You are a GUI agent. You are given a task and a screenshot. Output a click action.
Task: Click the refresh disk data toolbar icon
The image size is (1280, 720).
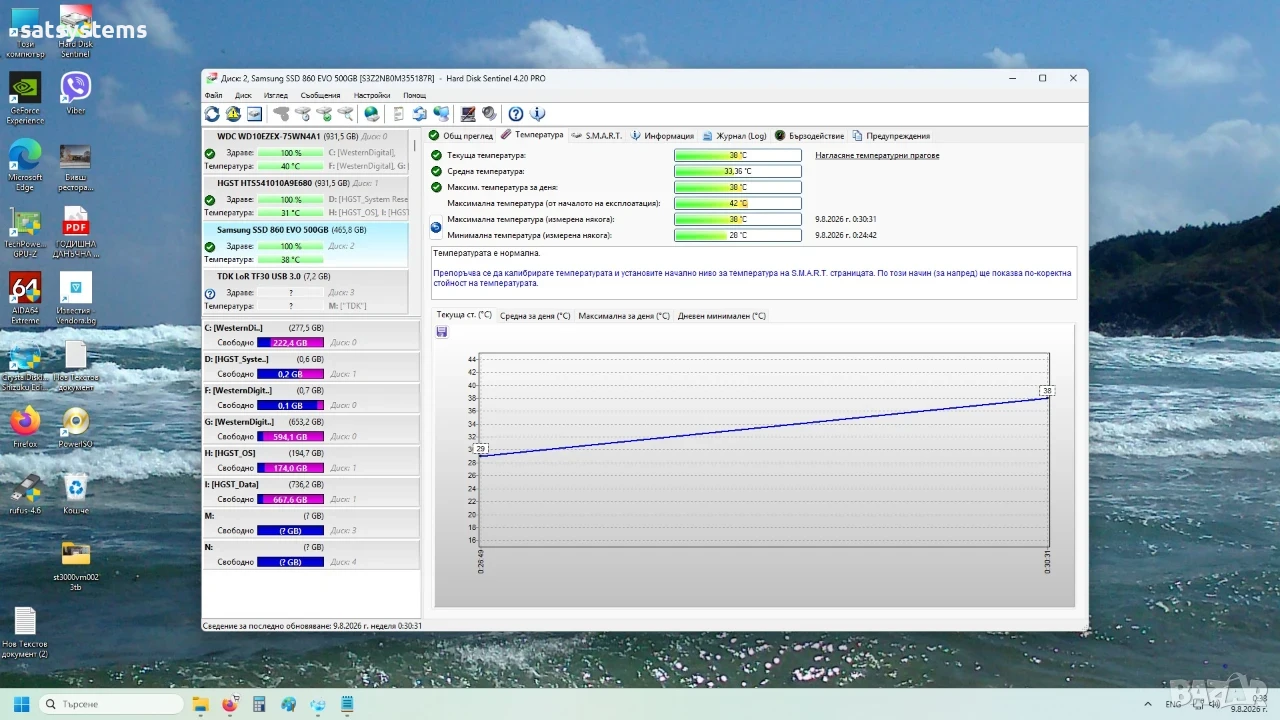tap(212, 114)
